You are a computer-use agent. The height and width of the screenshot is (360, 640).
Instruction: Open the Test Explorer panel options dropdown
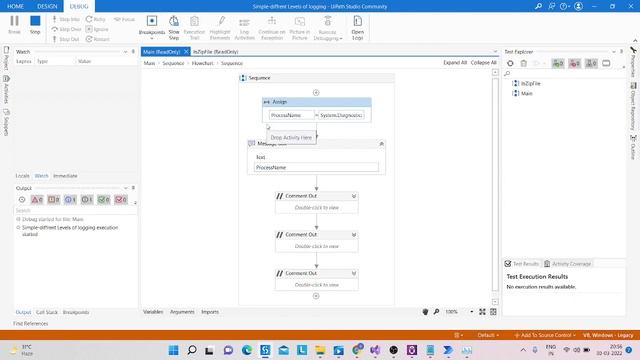613,52
